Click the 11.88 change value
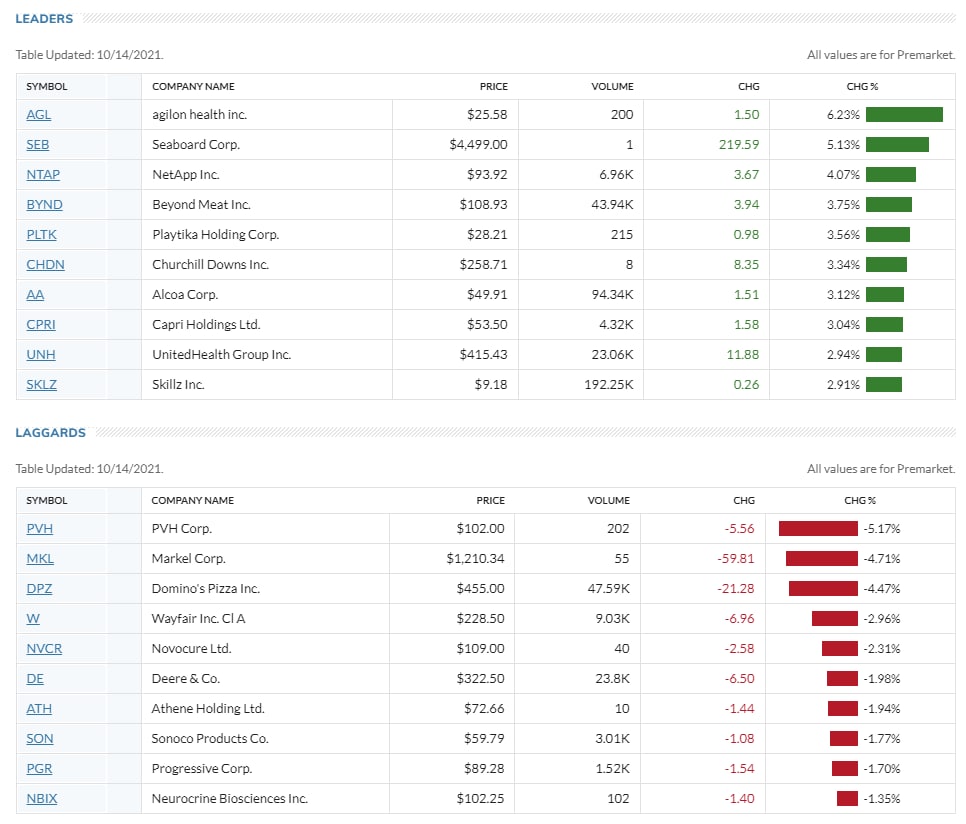This screenshot has height=824, width=966. tap(742, 355)
